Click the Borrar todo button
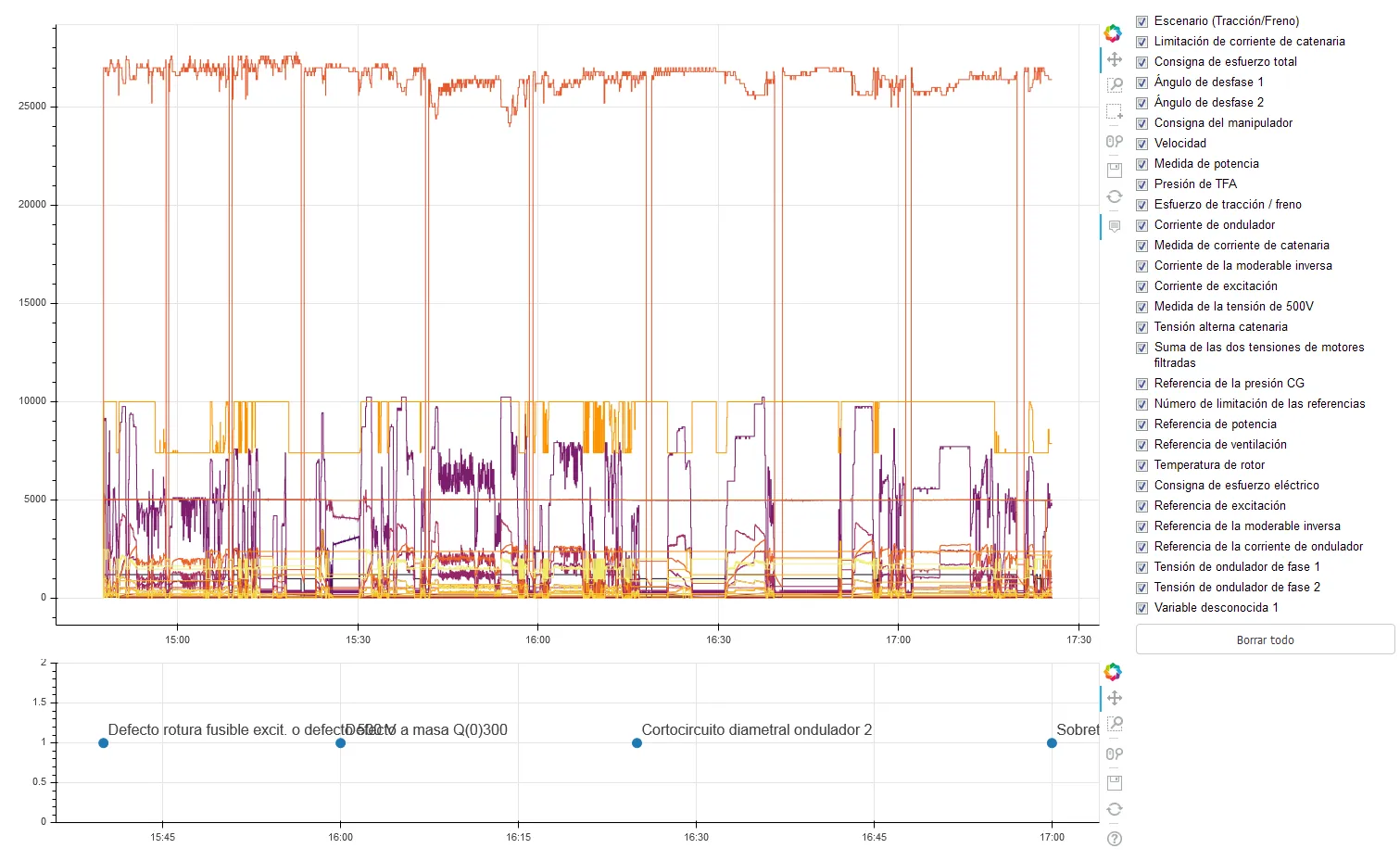This screenshot has height=861, width=1400. (1265, 639)
